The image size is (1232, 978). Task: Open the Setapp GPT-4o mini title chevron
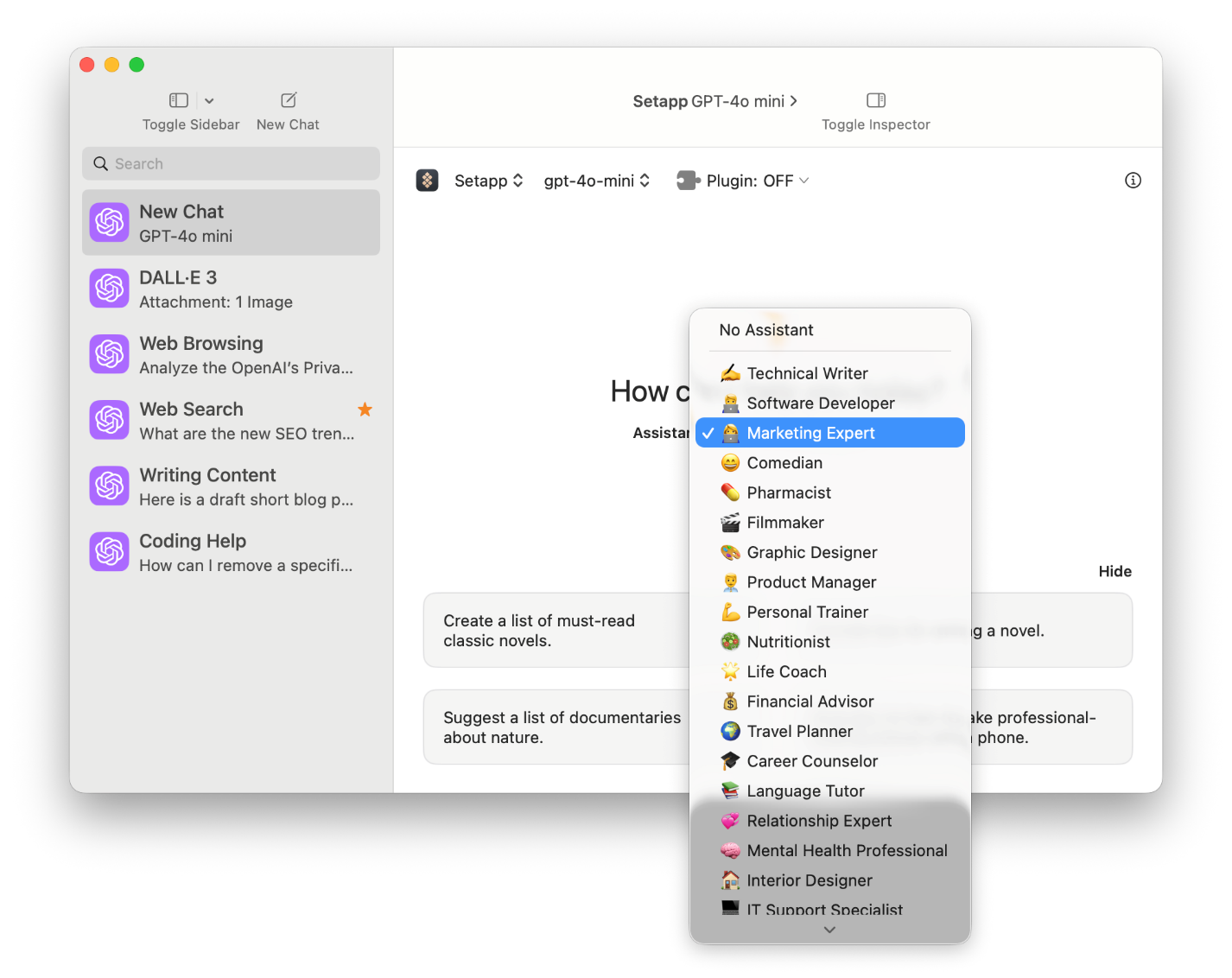click(794, 101)
